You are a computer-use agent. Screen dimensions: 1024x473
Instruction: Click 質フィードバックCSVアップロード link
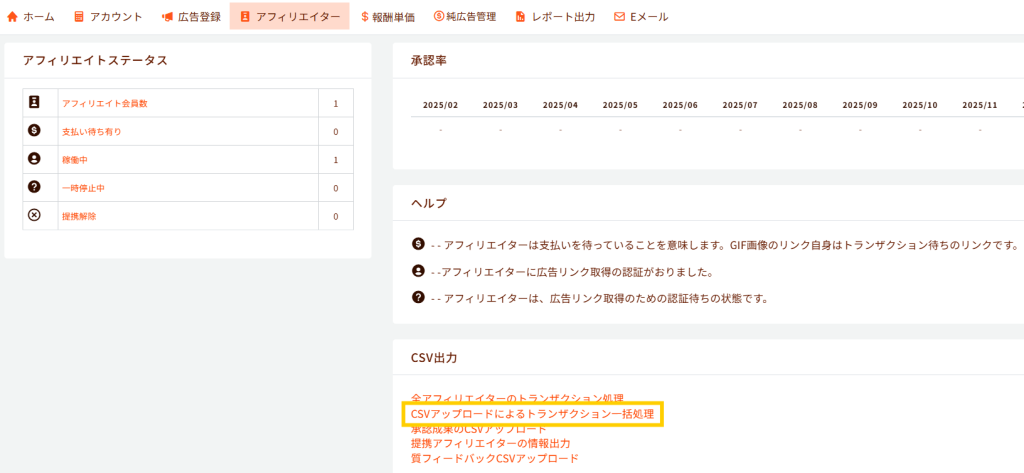[x=494, y=458]
